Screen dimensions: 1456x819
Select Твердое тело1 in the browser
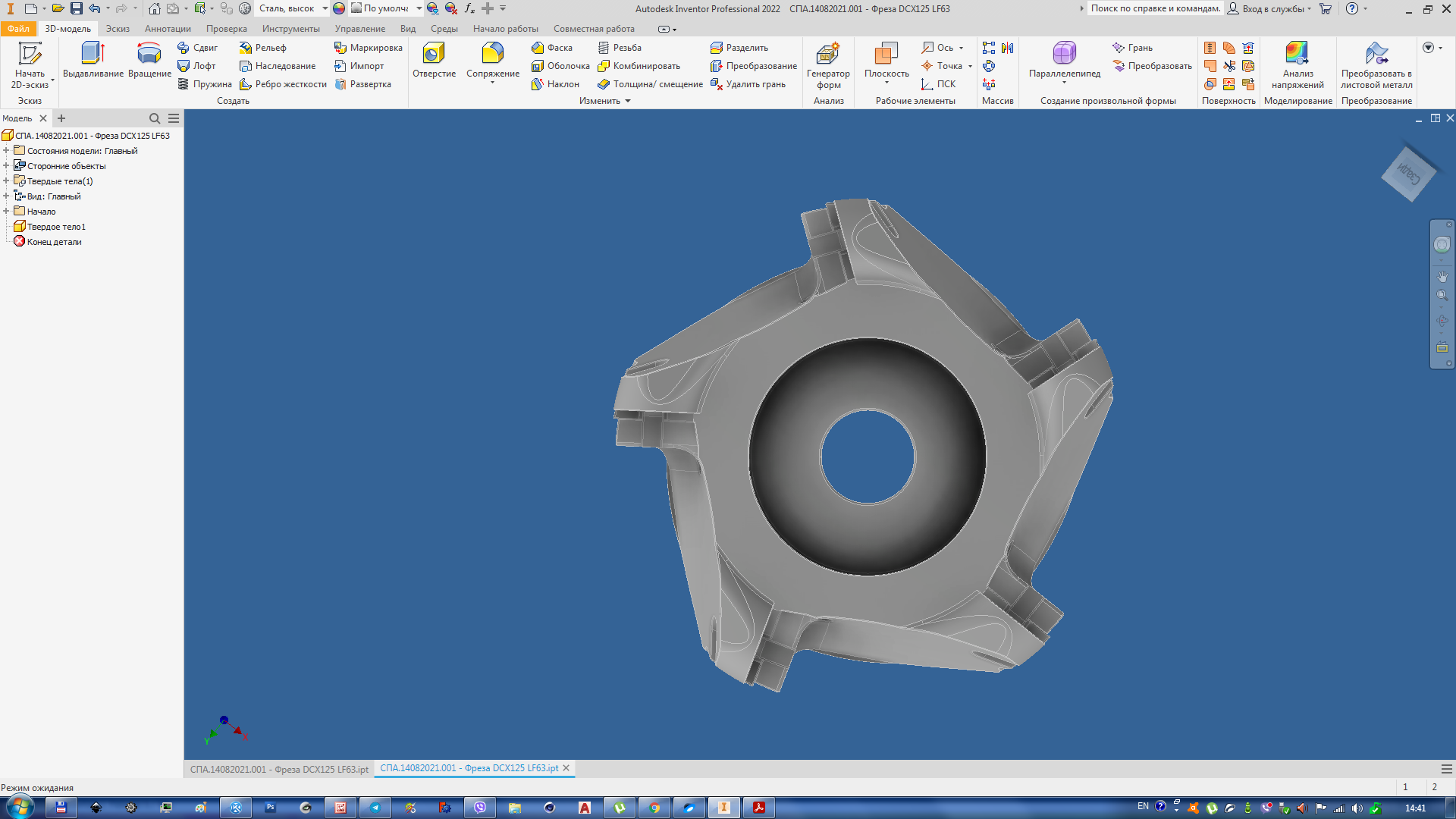tap(50, 227)
